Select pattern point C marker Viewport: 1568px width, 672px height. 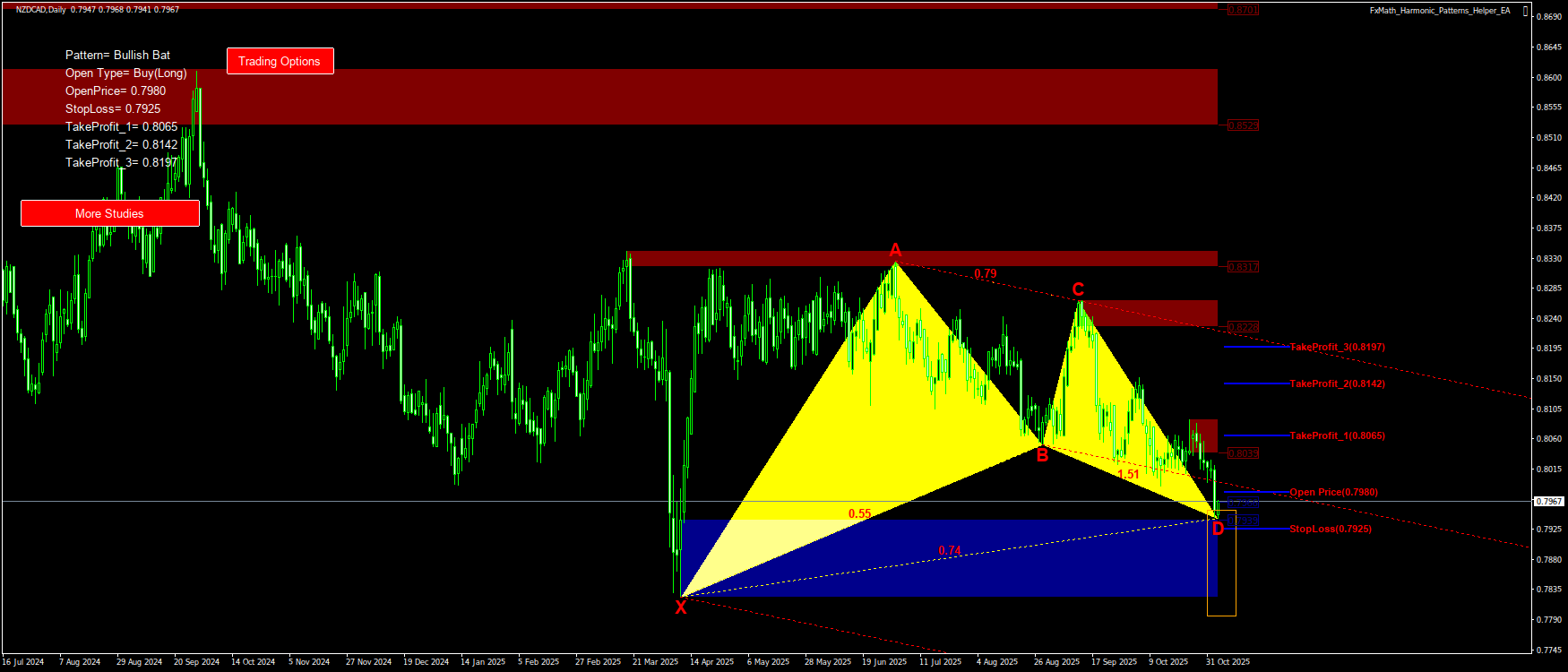tap(1078, 289)
